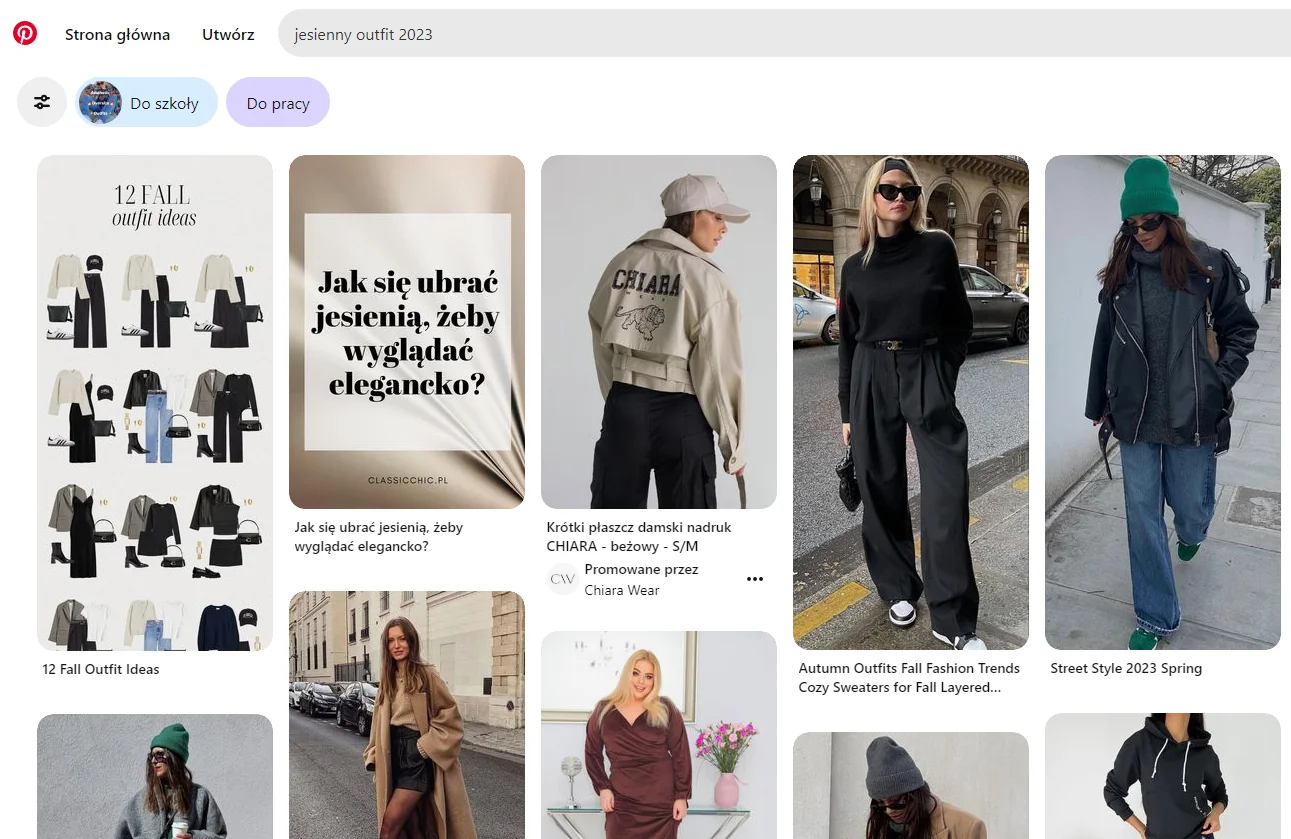The width and height of the screenshot is (1291, 839).
Task: Select the 'Do pracy' filter chip
Action: [278, 103]
